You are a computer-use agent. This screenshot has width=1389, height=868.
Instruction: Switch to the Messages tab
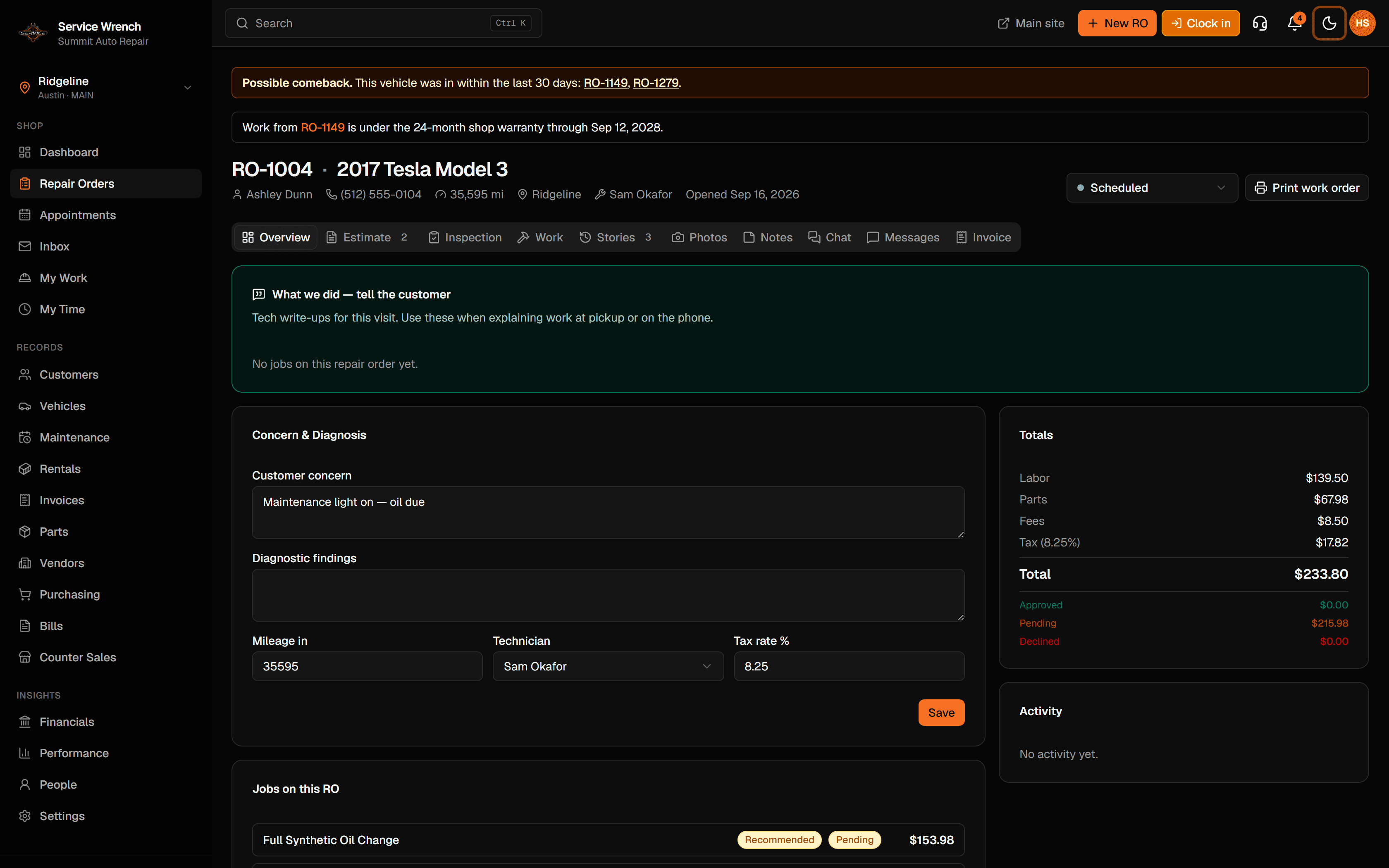click(903, 237)
